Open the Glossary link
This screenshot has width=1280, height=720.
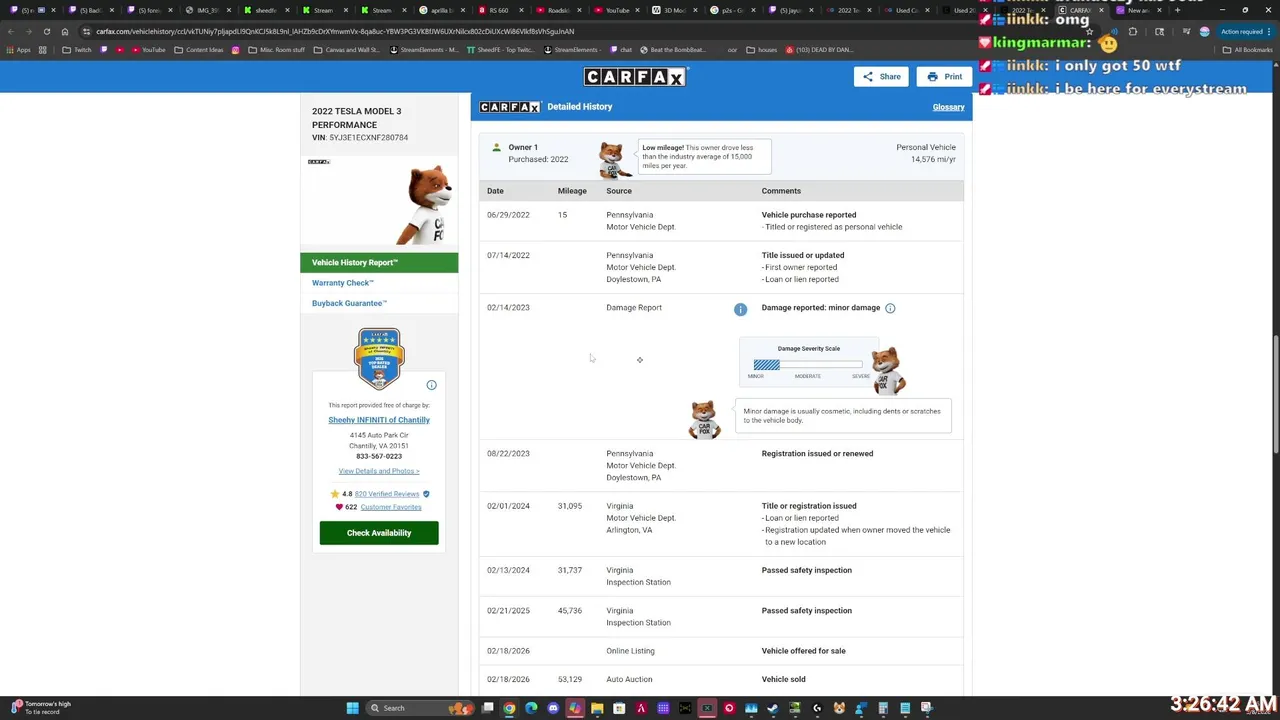point(948,107)
